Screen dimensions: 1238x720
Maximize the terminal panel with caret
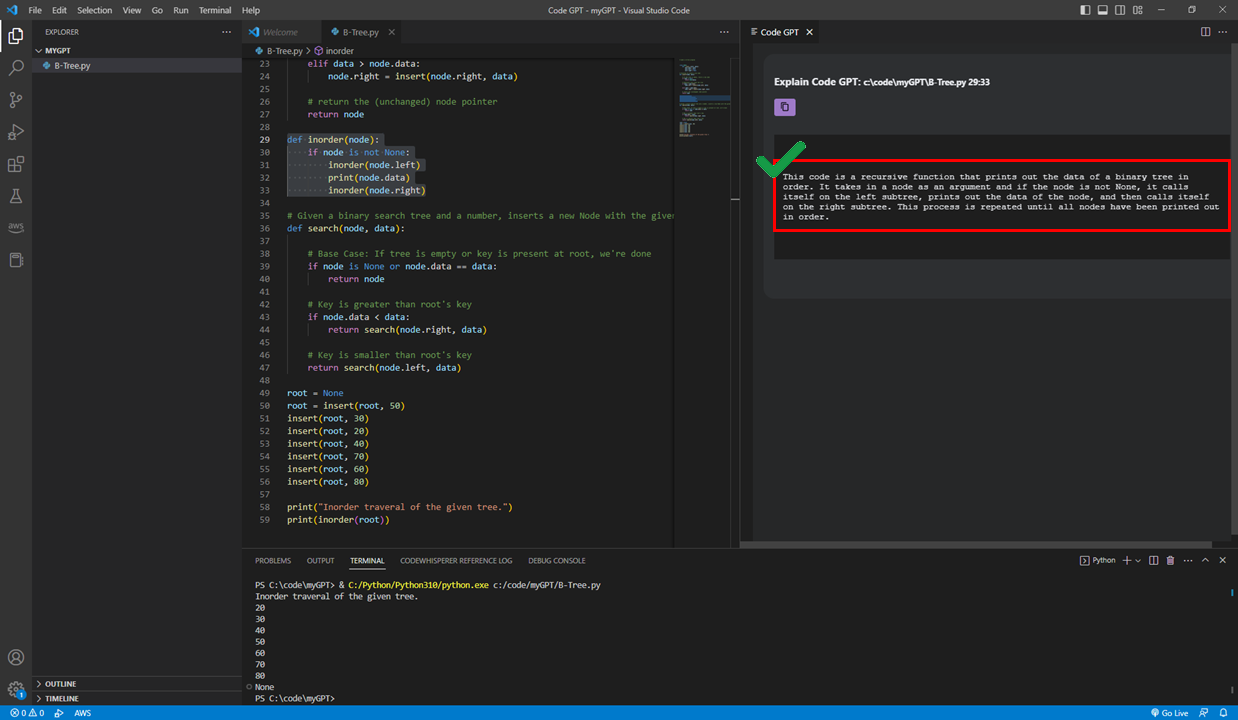coord(1205,561)
